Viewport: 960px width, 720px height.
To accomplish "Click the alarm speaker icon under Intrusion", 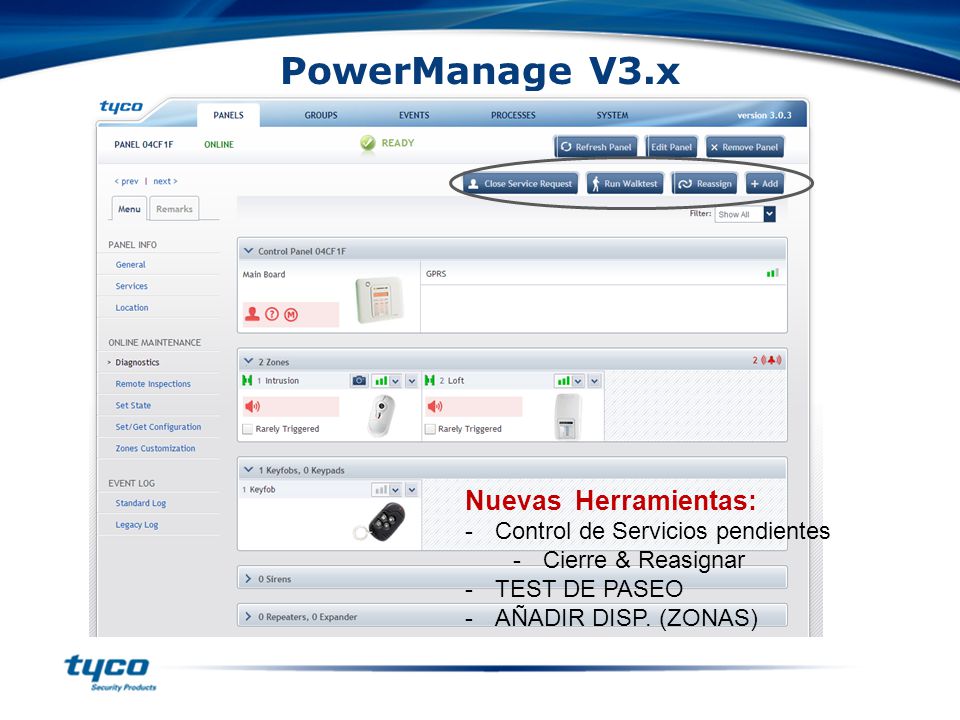I will coord(252,406).
